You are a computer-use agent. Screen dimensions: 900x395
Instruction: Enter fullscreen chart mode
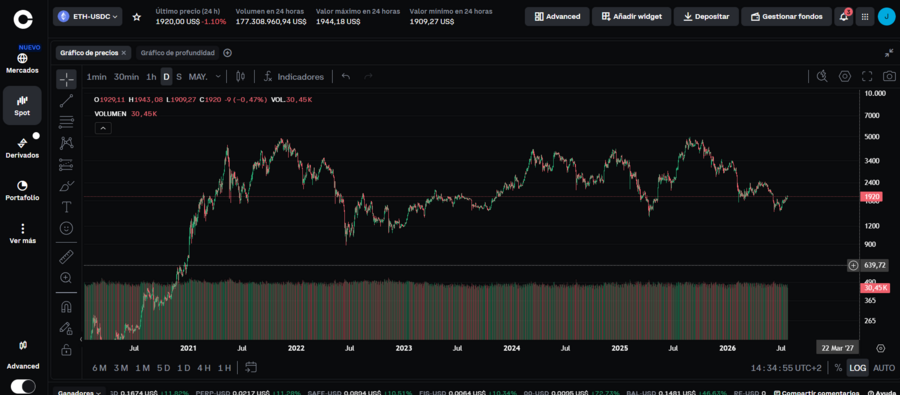point(867,76)
